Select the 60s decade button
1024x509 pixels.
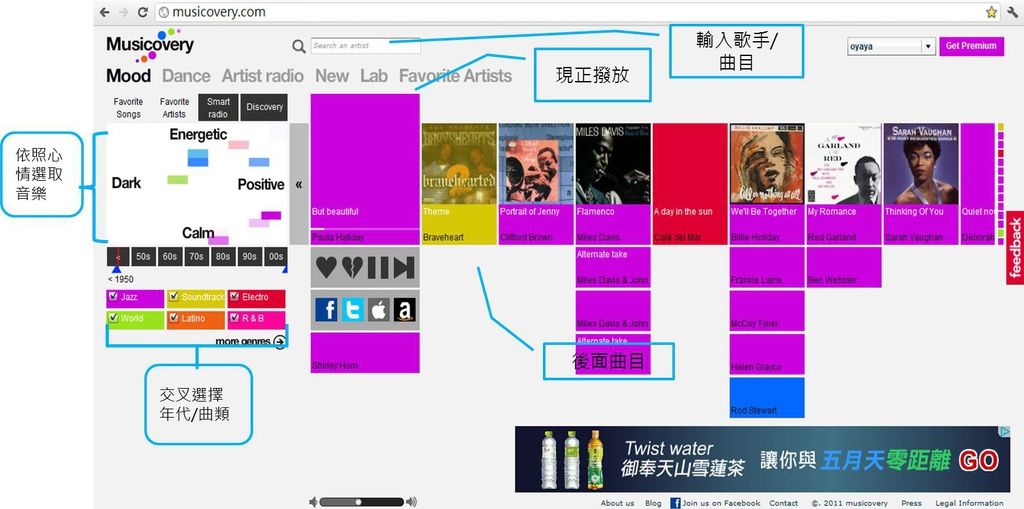tap(170, 257)
